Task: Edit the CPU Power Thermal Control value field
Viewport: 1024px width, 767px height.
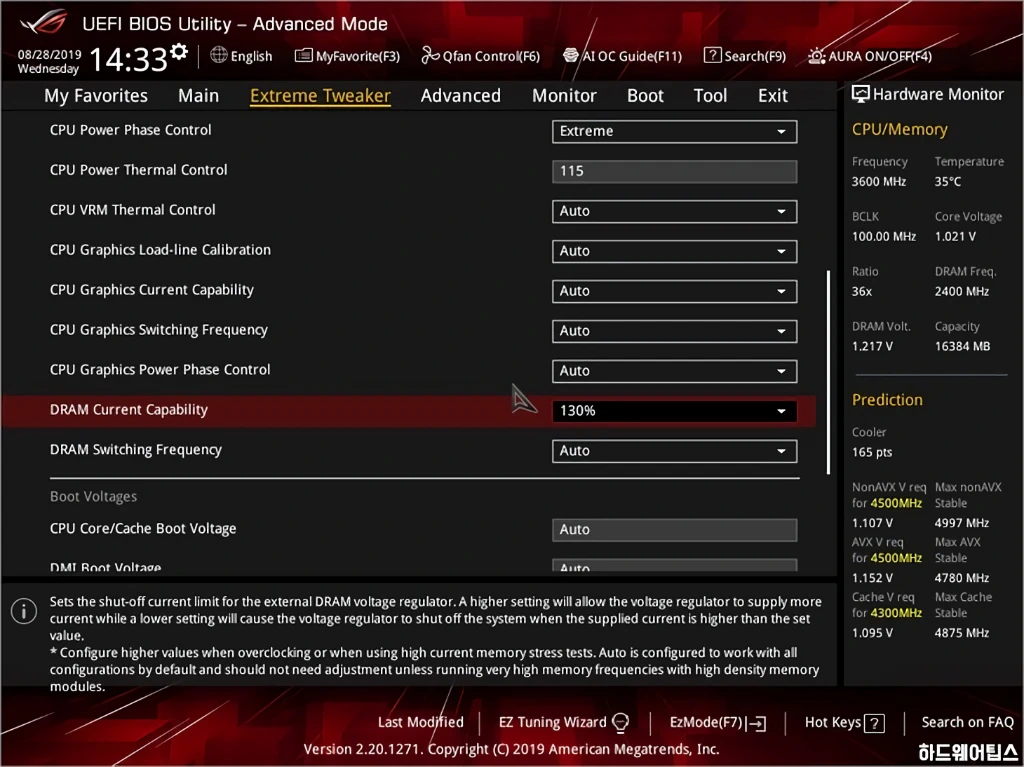Action: click(673, 171)
